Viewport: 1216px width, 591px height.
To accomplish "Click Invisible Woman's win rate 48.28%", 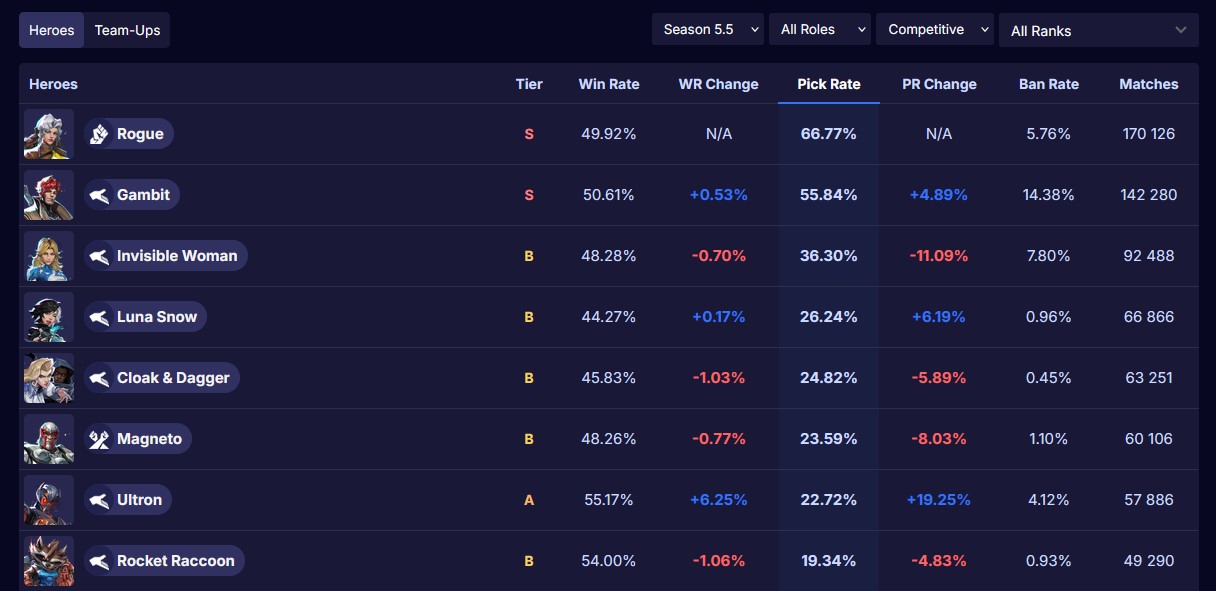I will (609, 256).
